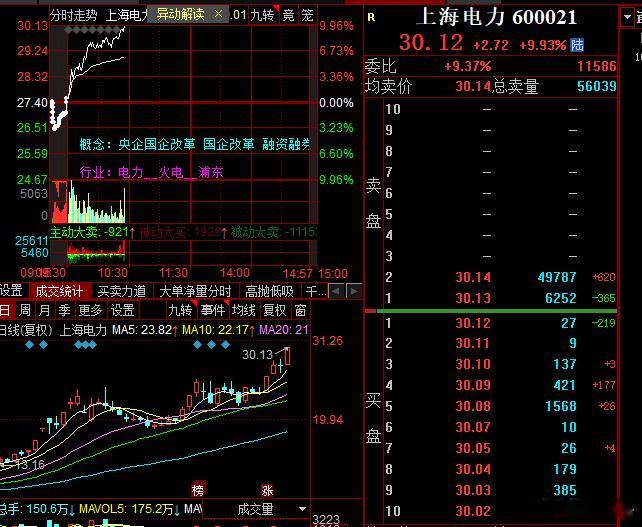Click the 竞 button above the intraday chart
The image size is (642, 527).
click(289, 15)
